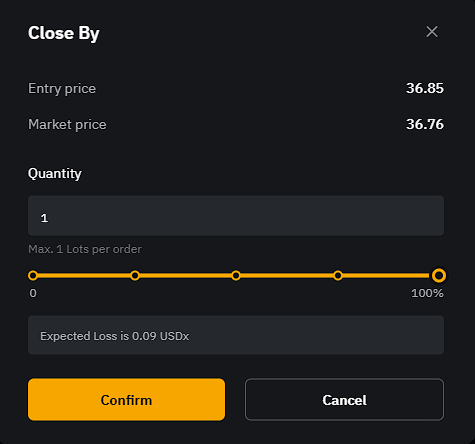Image resolution: width=475 pixels, height=444 pixels.
Task: Set quantity slider to the 25% marker
Action: click(135, 276)
